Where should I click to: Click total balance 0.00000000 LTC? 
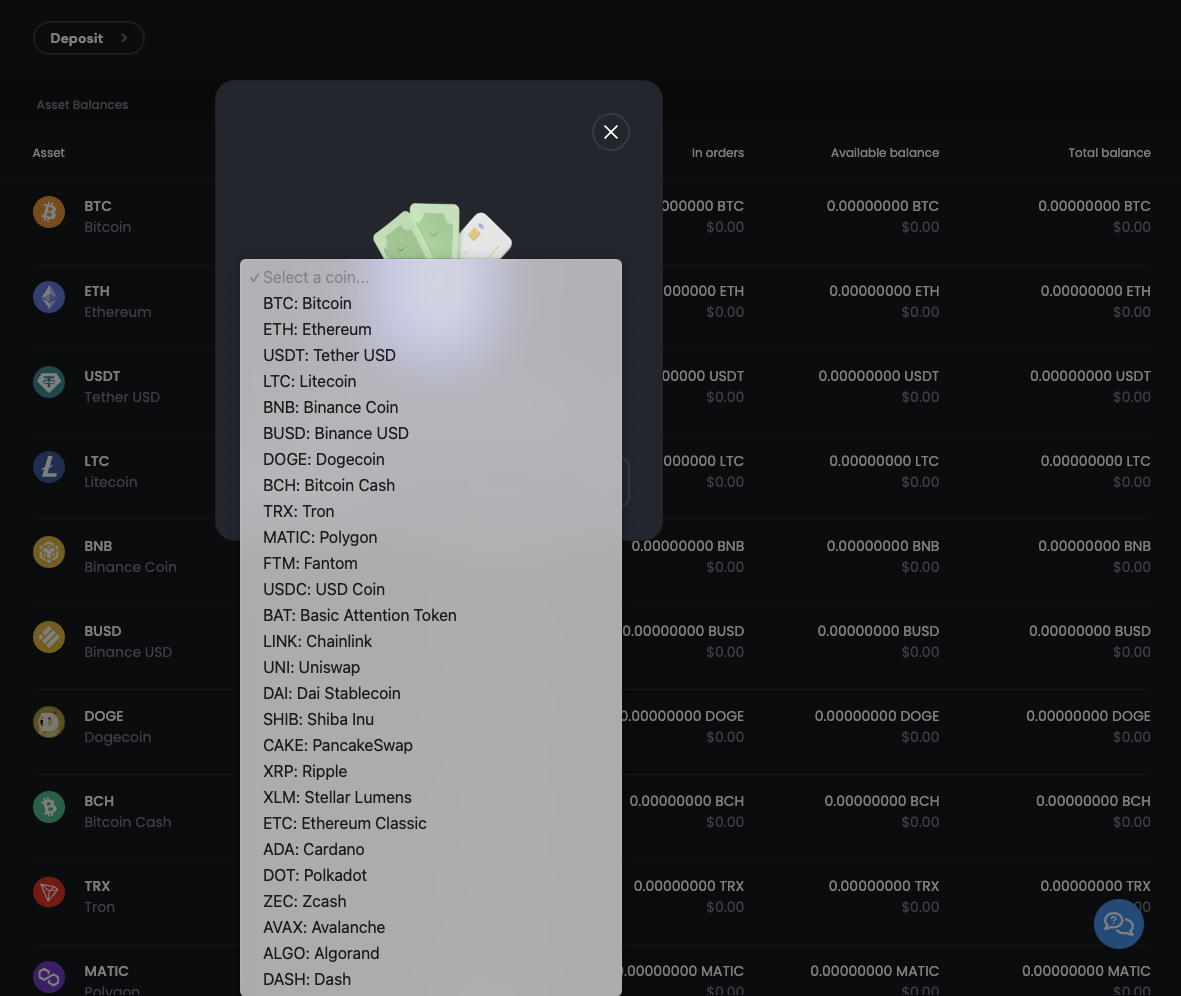(x=1096, y=461)
